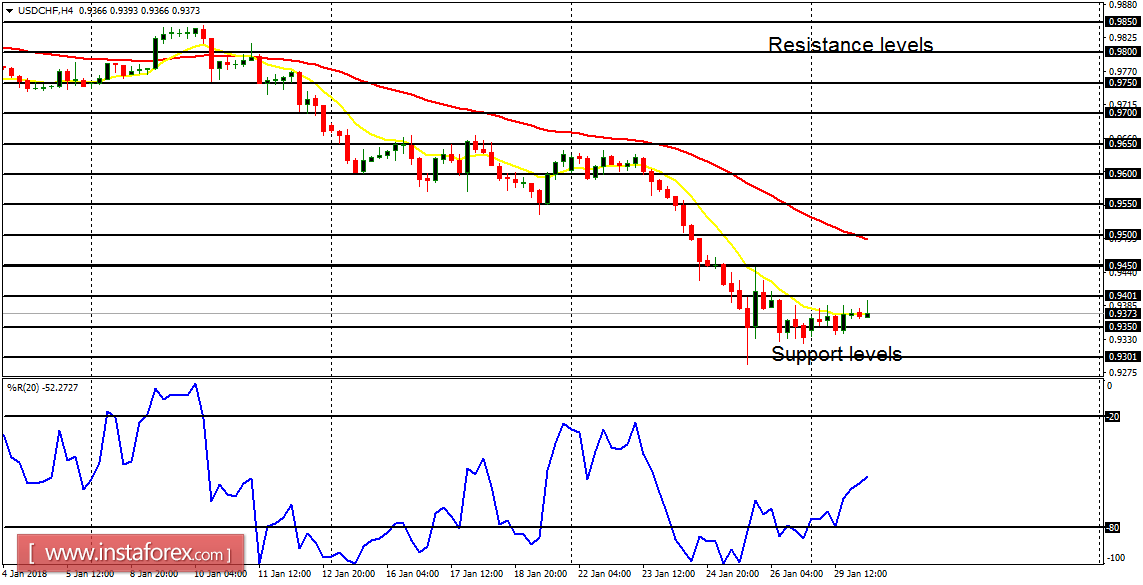Click the %R(20) -52.2727 indicator label
Viewport: 1143px width, 585px height.
click(42, 388)
